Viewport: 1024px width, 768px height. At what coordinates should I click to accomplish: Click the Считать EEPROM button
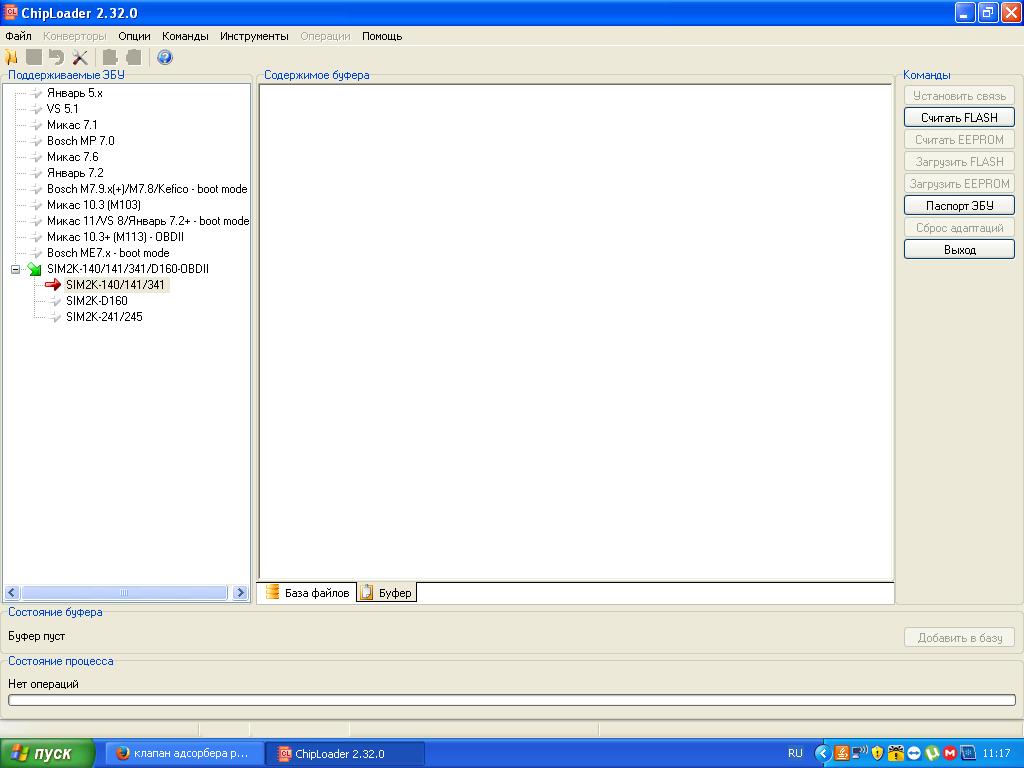coord(959,140)
